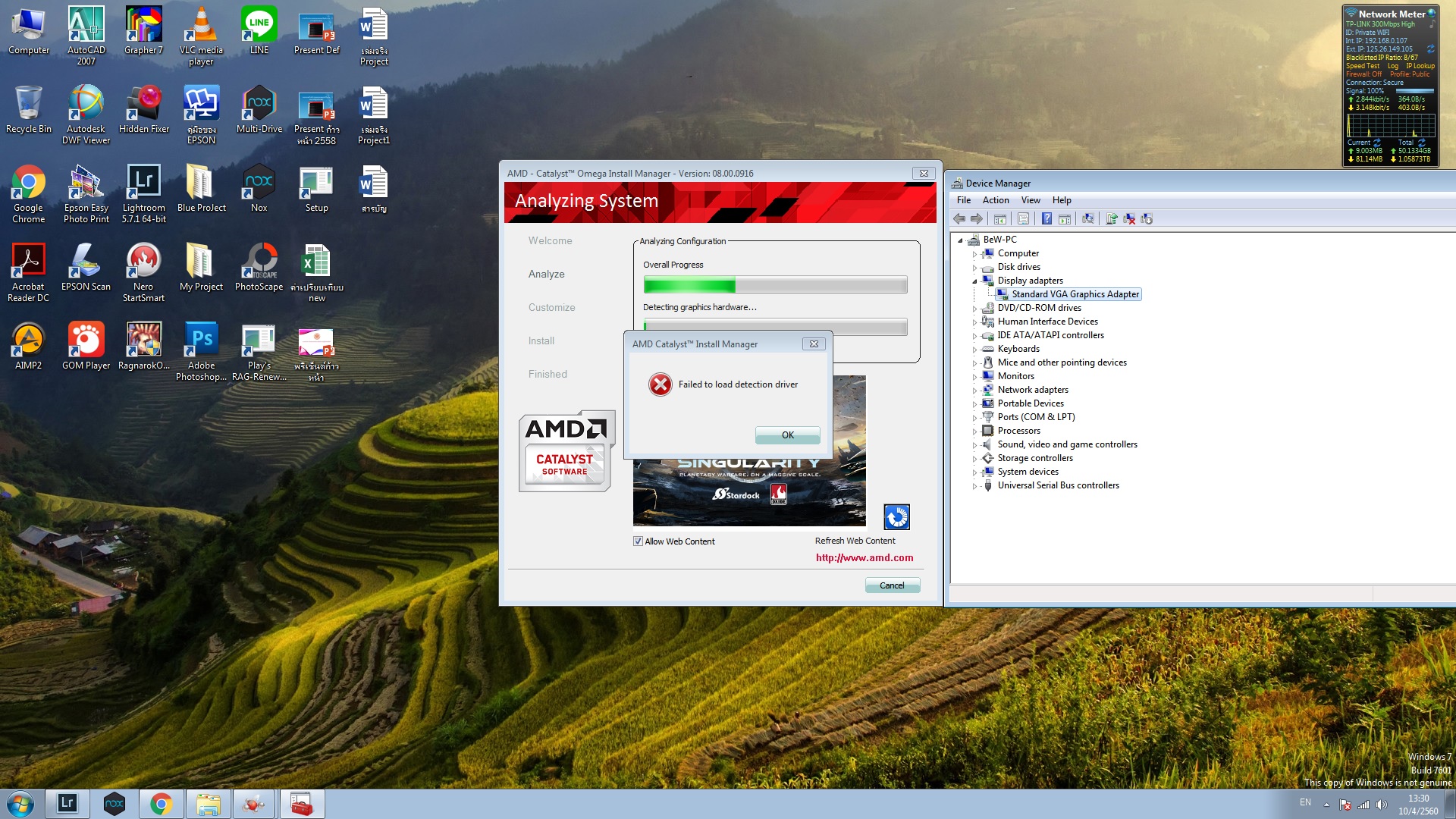
Task: Click Update Driver Software toolbar icon
Action: click(1112, 219)
